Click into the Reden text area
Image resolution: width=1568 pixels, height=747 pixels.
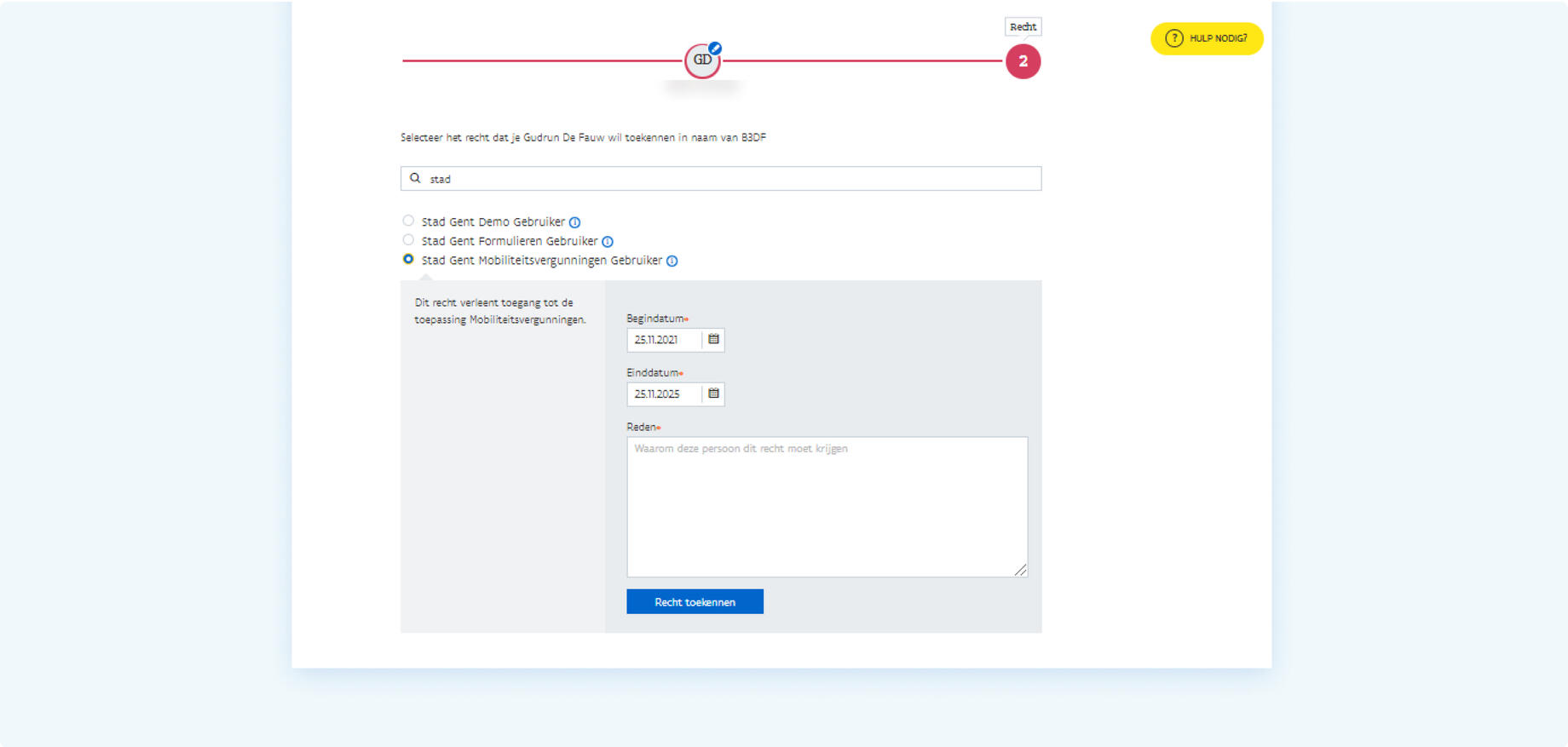coord(827,507)
